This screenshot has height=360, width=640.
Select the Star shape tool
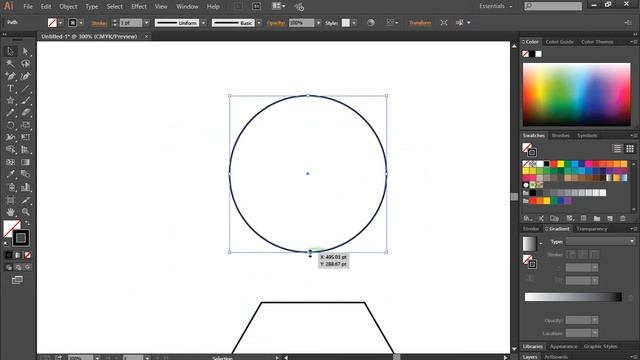coord(10,100)
